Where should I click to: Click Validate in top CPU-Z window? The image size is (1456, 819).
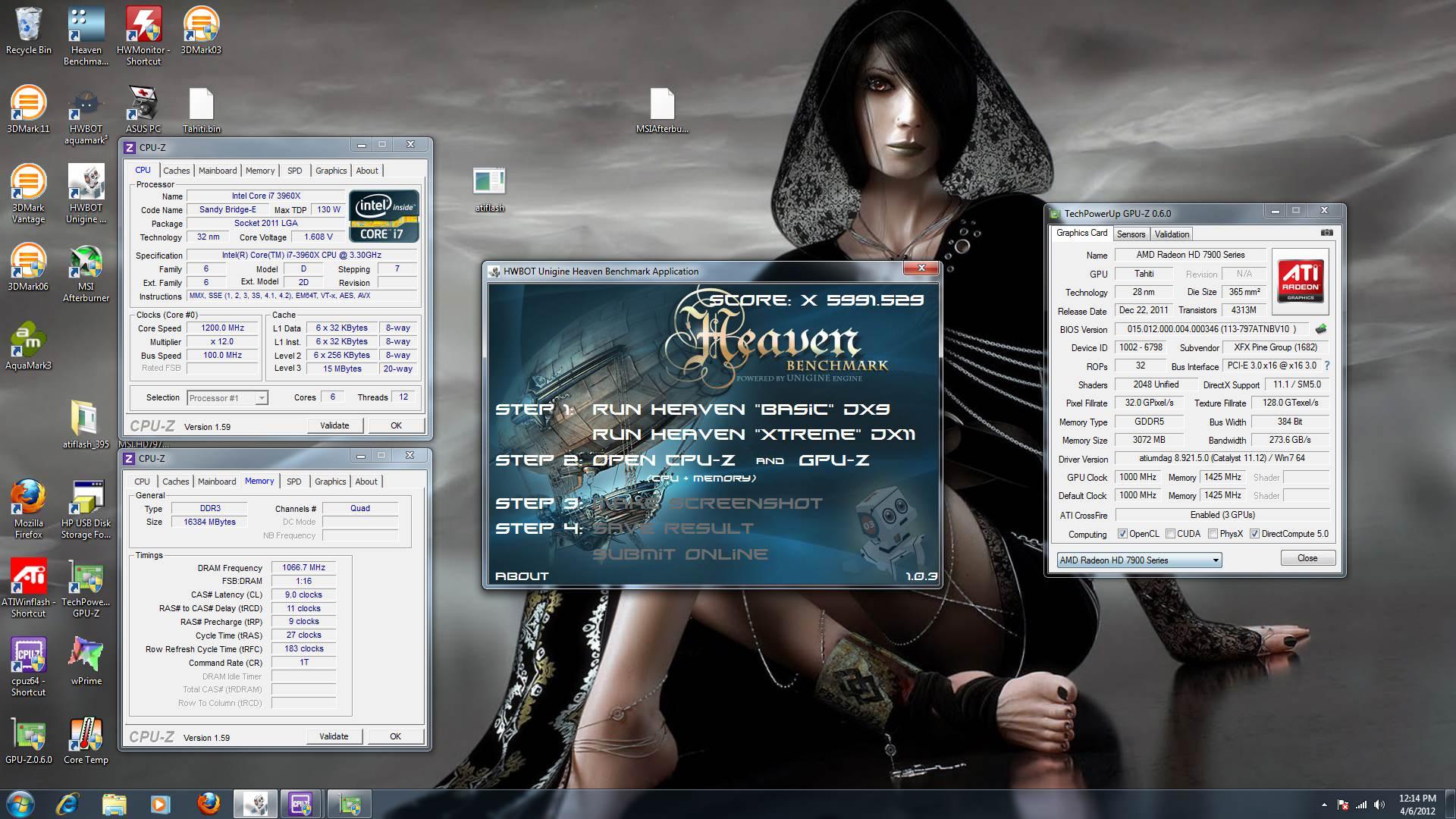(334, 425)
